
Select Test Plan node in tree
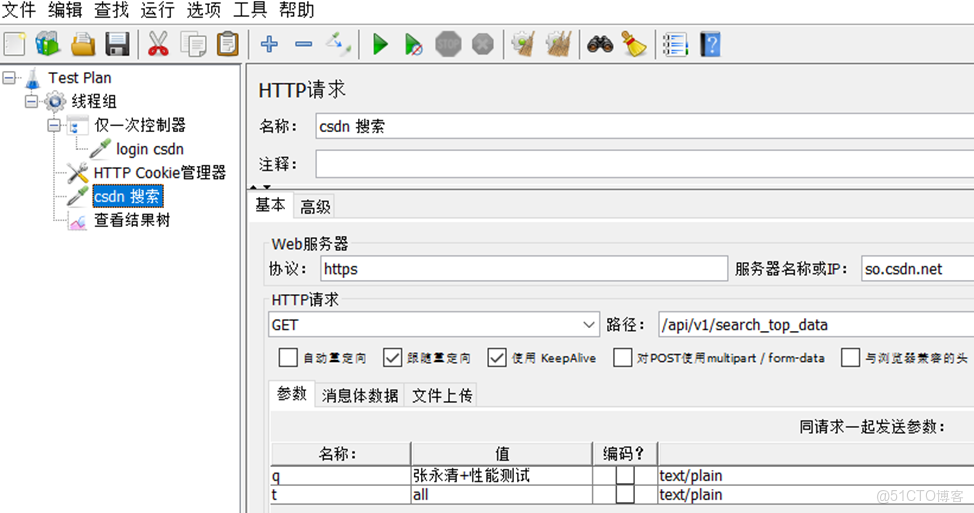[x=80, y=78]
